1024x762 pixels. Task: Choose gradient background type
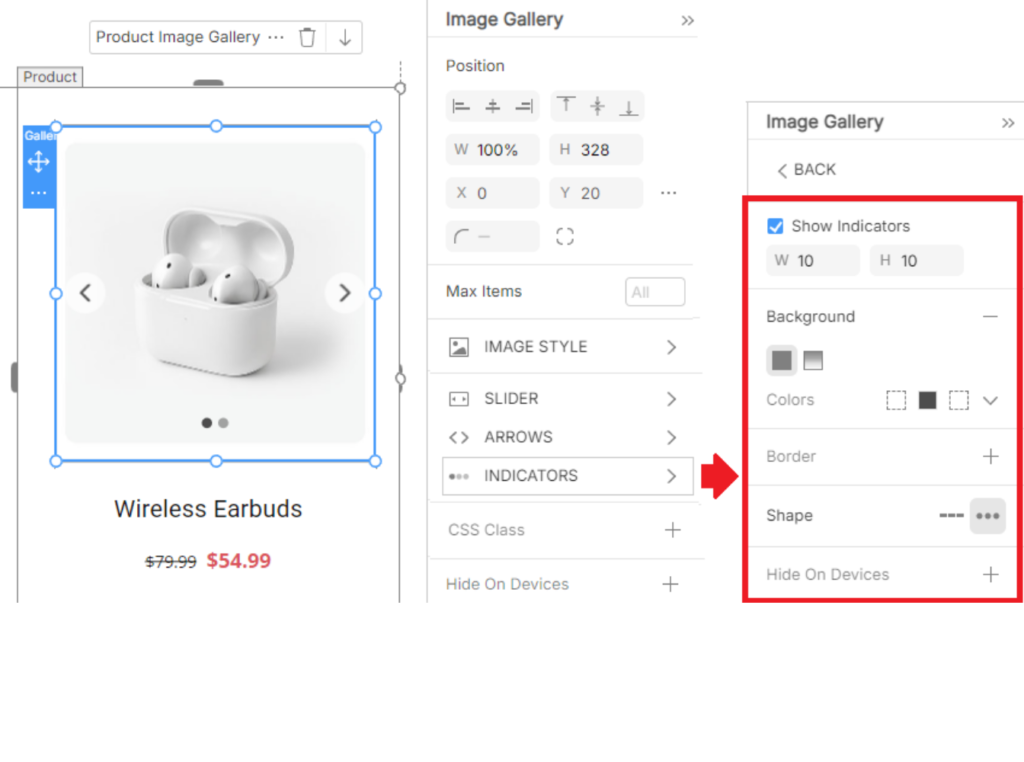[813, 361]
